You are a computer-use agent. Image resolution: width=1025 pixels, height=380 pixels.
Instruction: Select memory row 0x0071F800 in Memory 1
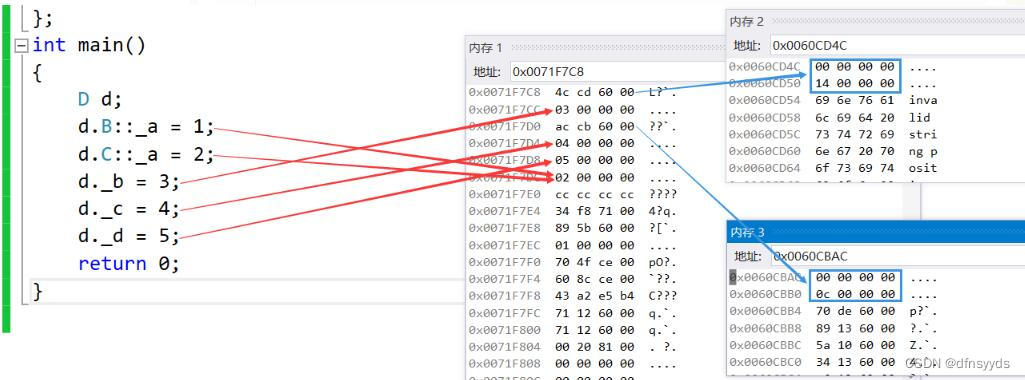point(573,330)
